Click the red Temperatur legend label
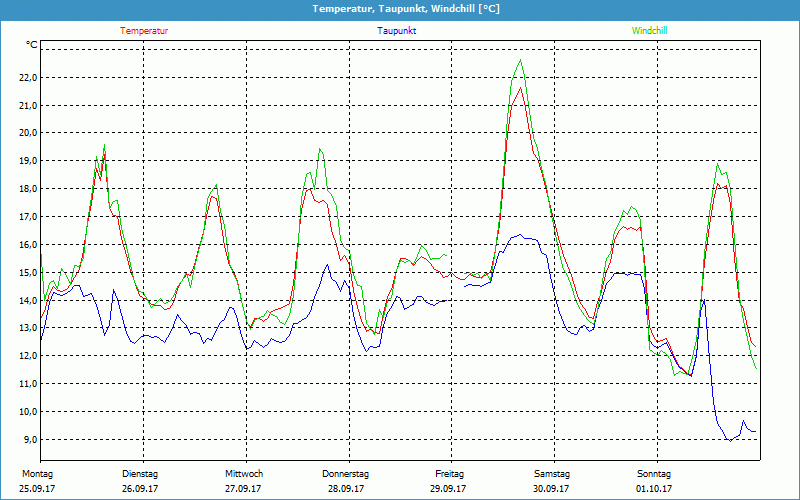 click(x=144, y=31)
